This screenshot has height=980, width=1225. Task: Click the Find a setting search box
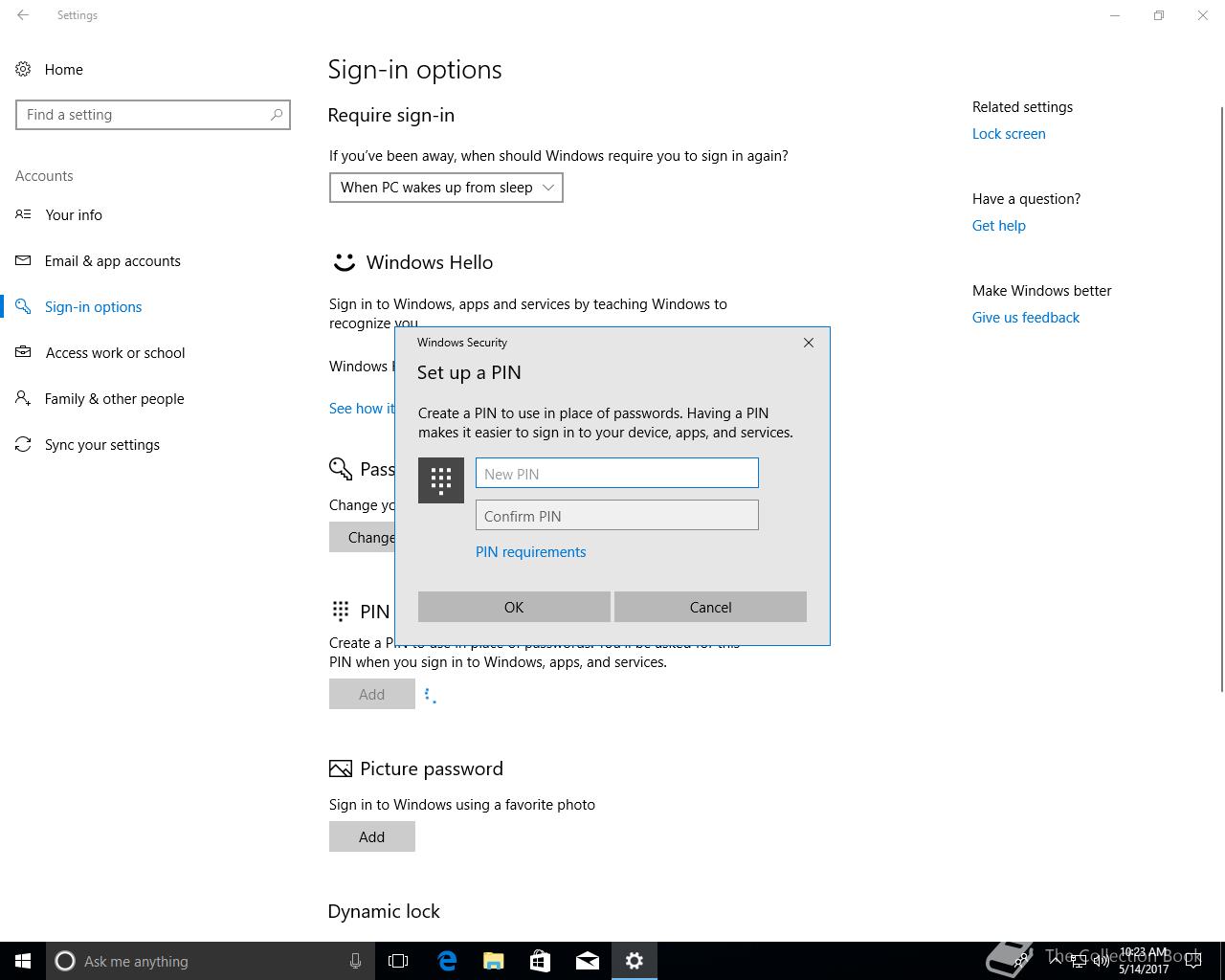[153, 115]
